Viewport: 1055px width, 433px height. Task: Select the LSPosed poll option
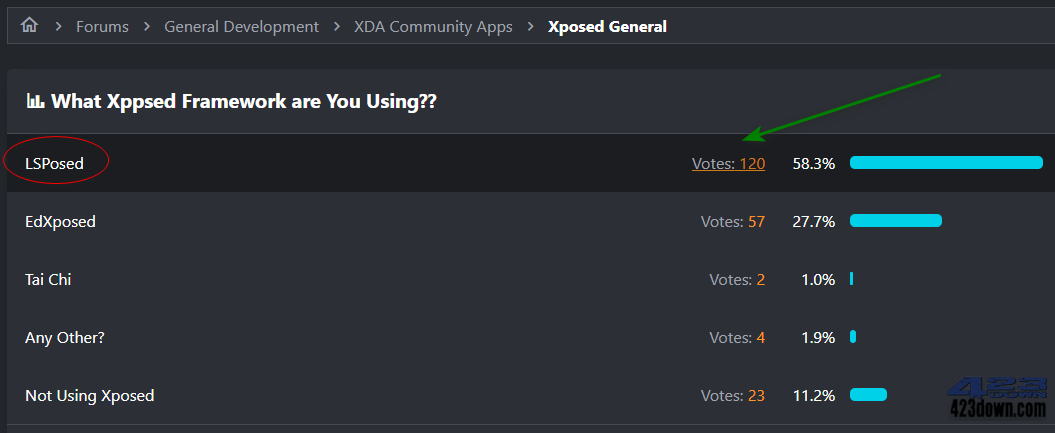click(x=54, y=163)
